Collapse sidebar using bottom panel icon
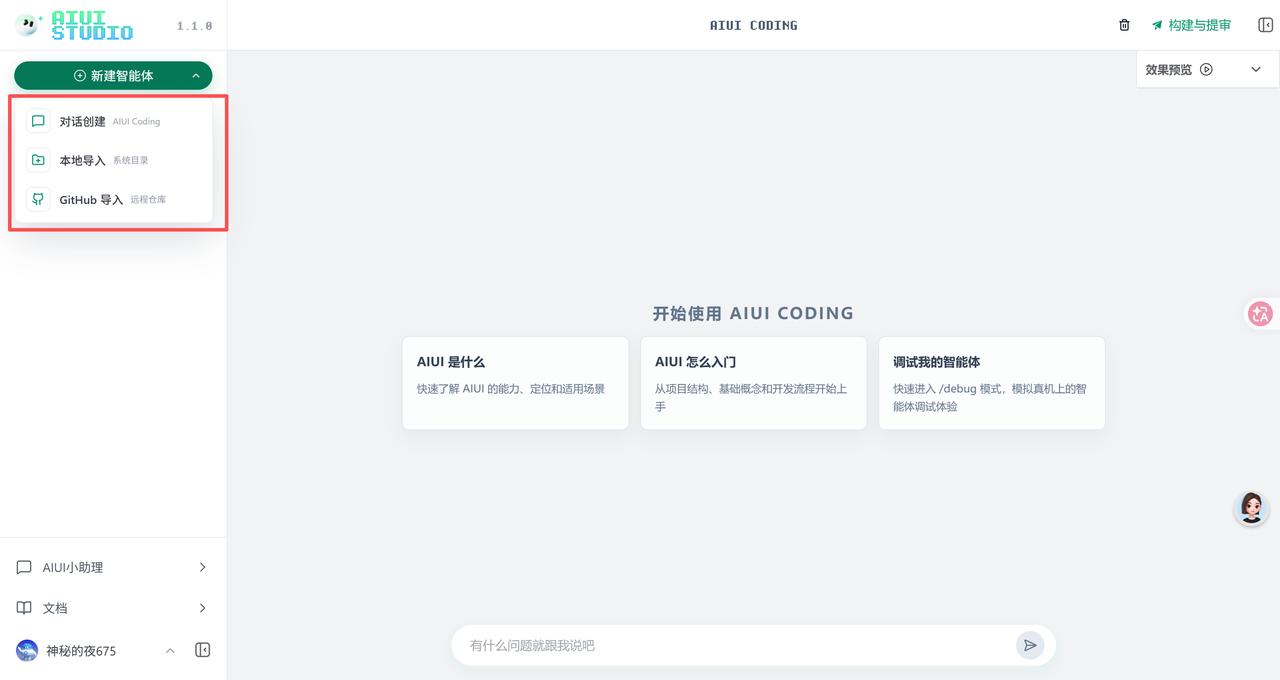The height and width of the screenshot is (680, 1280). pos(203,650)
